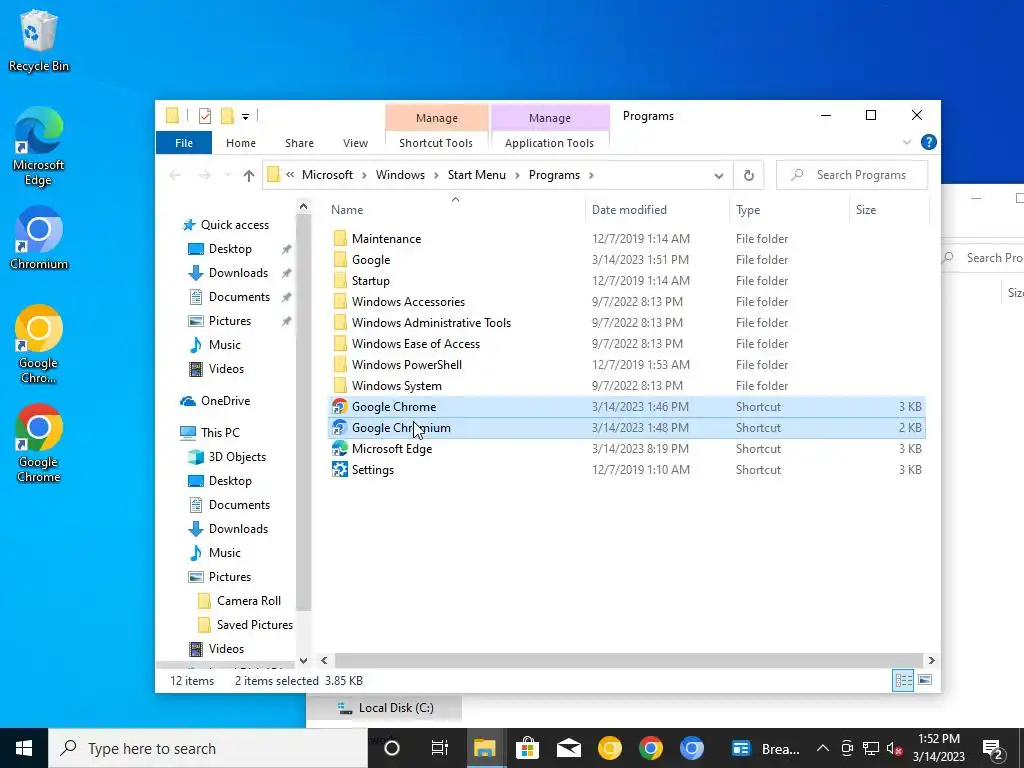The height and width of the screenshot is (768, 1024).
Task: Open the Camera Roll folder
Action: pos(248,601)
